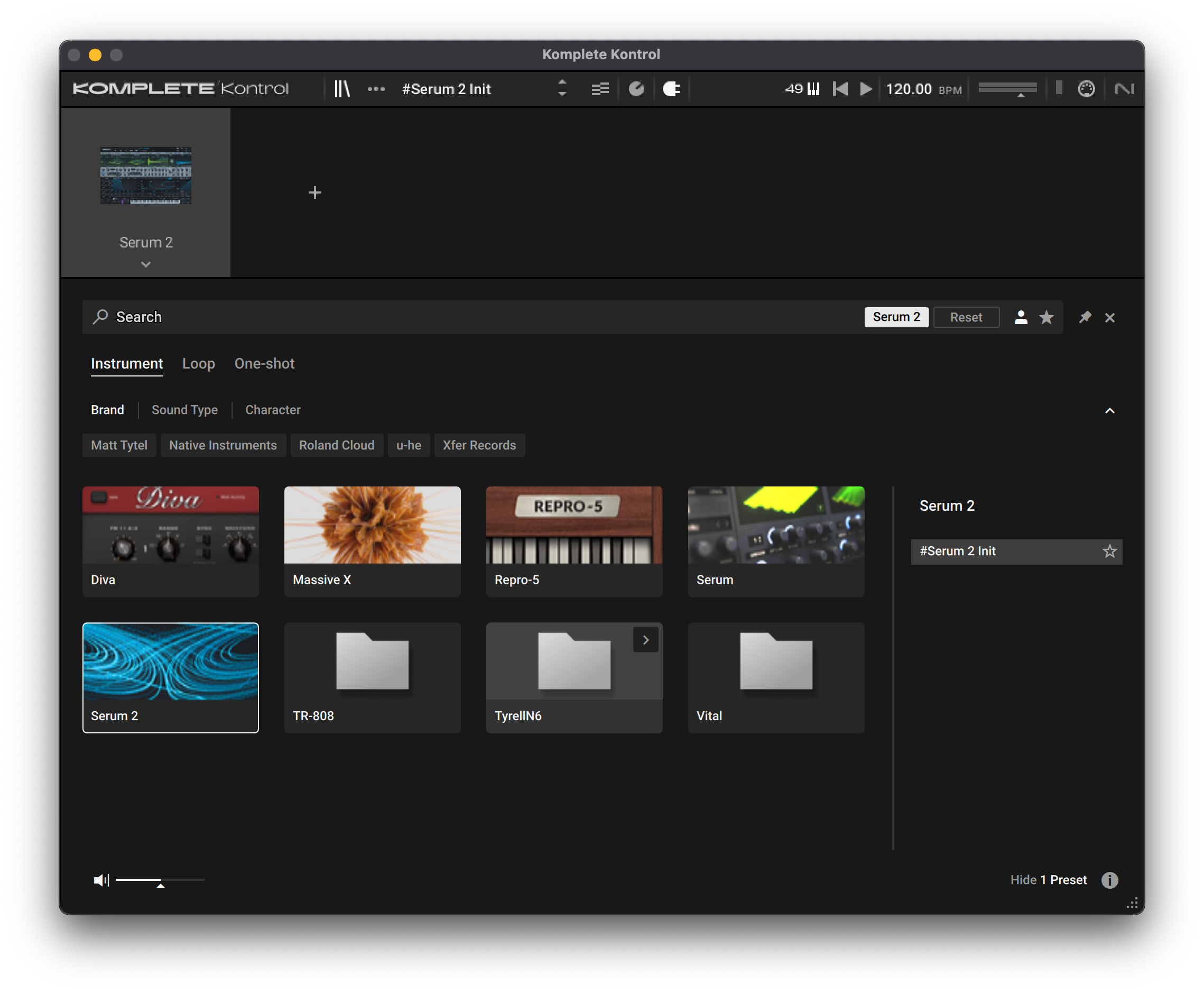Add a new plug-in with plus button
This screenshot has width=1204, height=993.
click(314, 192)
